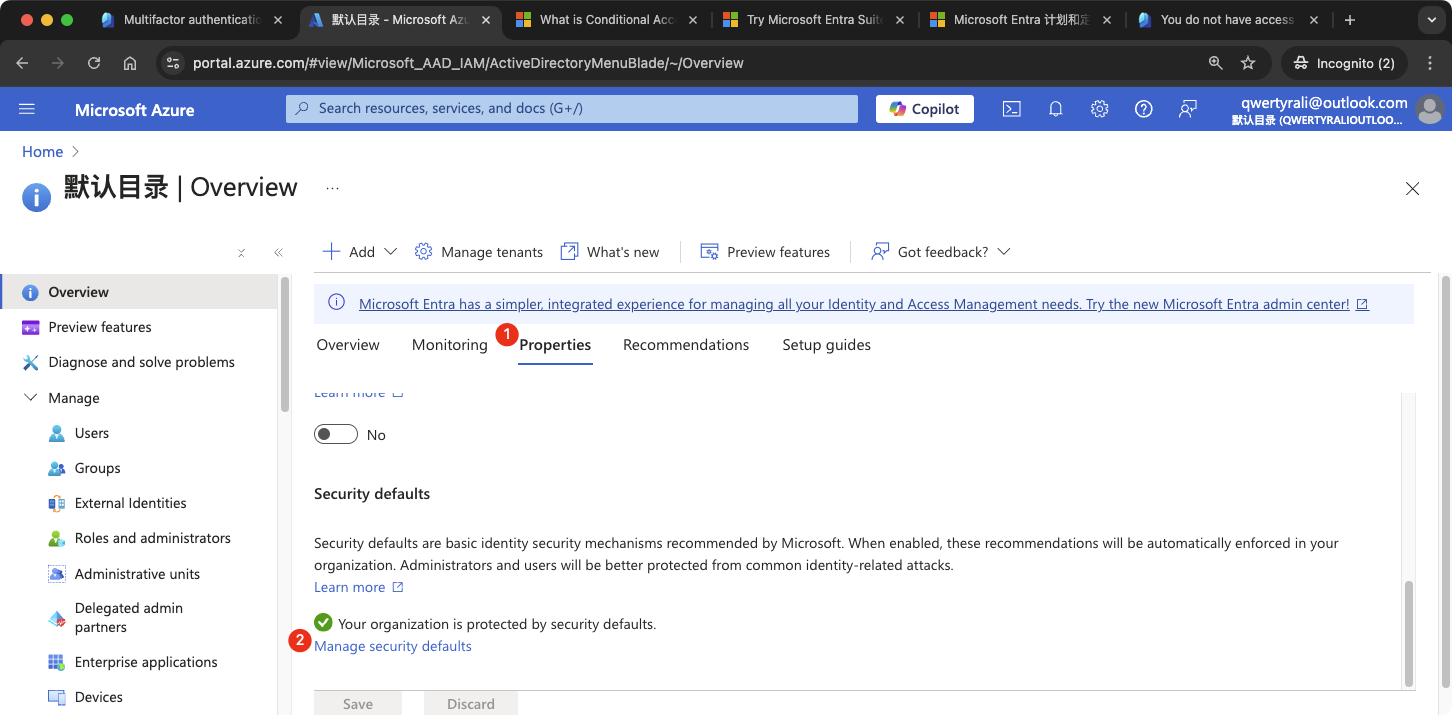Switch to the Try Microsoft Entra Suite tab

point(813,20)
